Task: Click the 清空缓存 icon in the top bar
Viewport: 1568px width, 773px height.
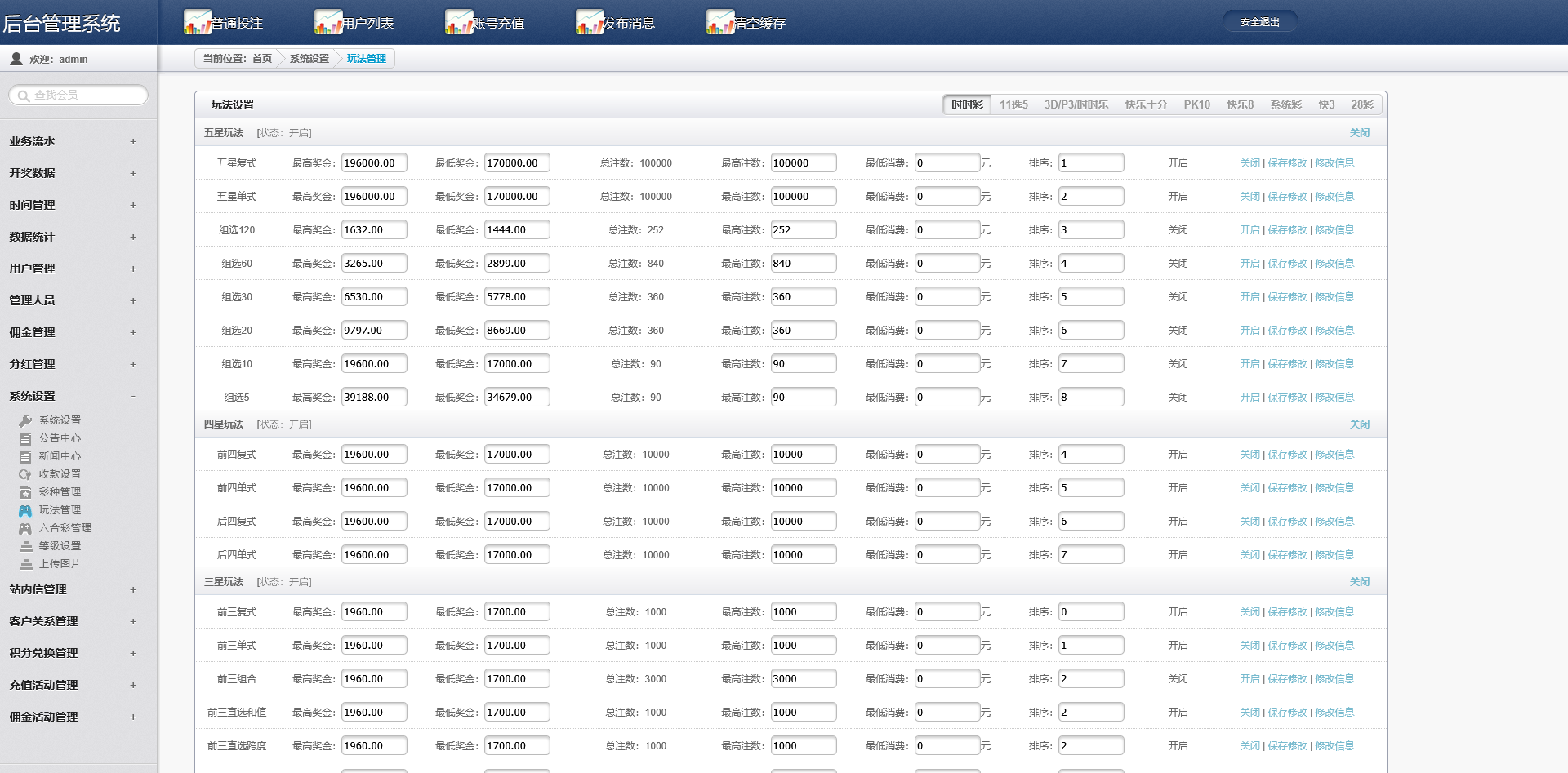Action: pos(719,23)
